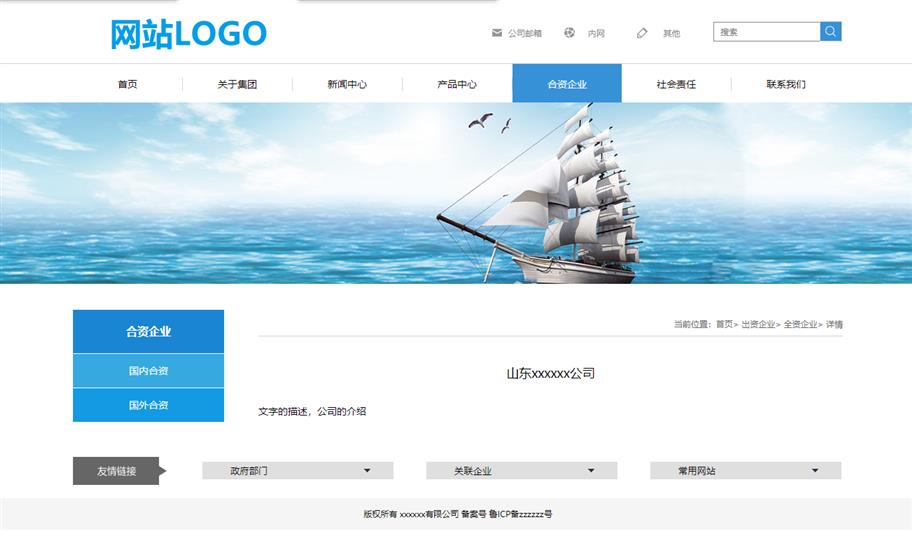Click the 其他 pencil icon
The image size is (912, 538).
pos(642,33)
